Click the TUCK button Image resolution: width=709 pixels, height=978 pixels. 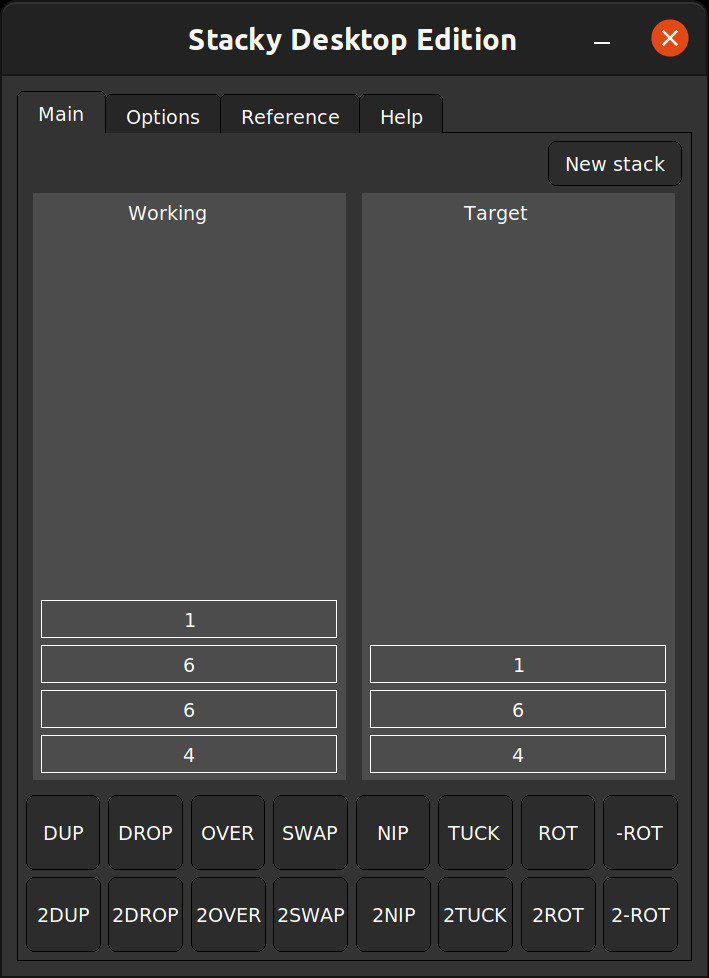[x=474, y=832]
